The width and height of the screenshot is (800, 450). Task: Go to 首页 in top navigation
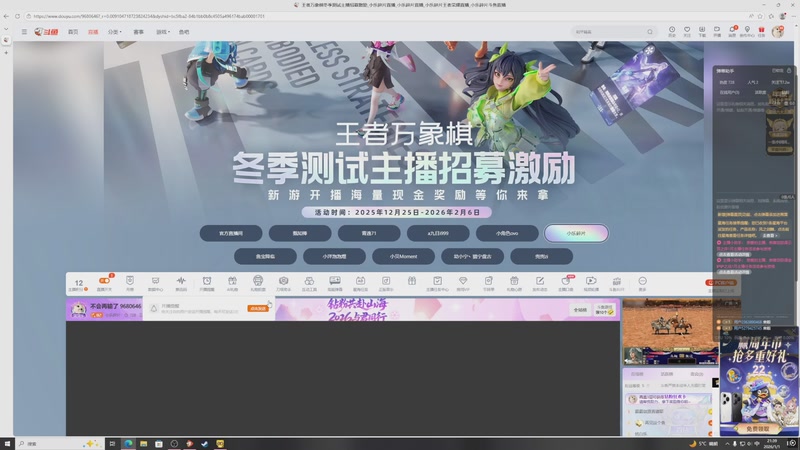(x=73, y=32)
